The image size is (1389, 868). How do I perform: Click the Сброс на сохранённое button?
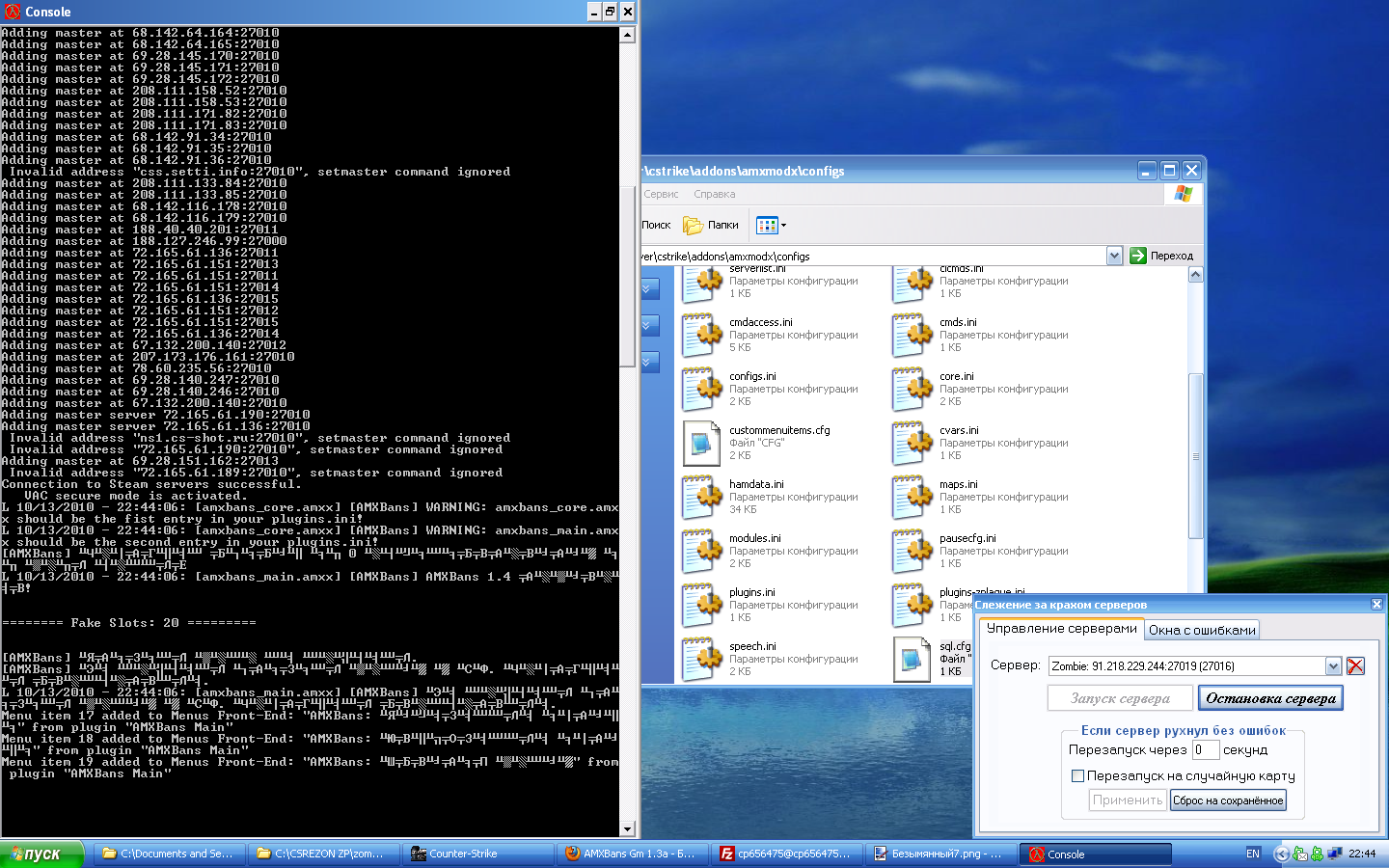(x=1228, y=800)
